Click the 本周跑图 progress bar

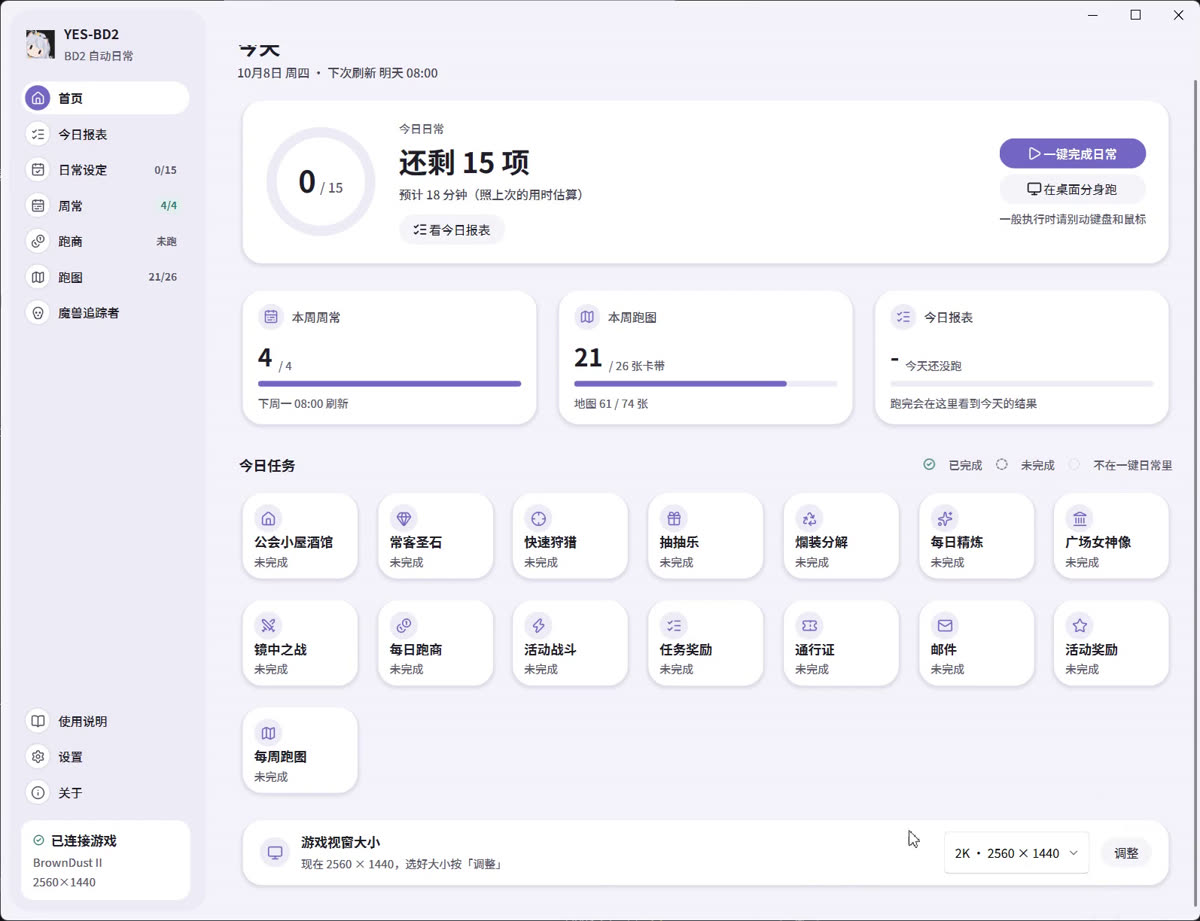705,383
